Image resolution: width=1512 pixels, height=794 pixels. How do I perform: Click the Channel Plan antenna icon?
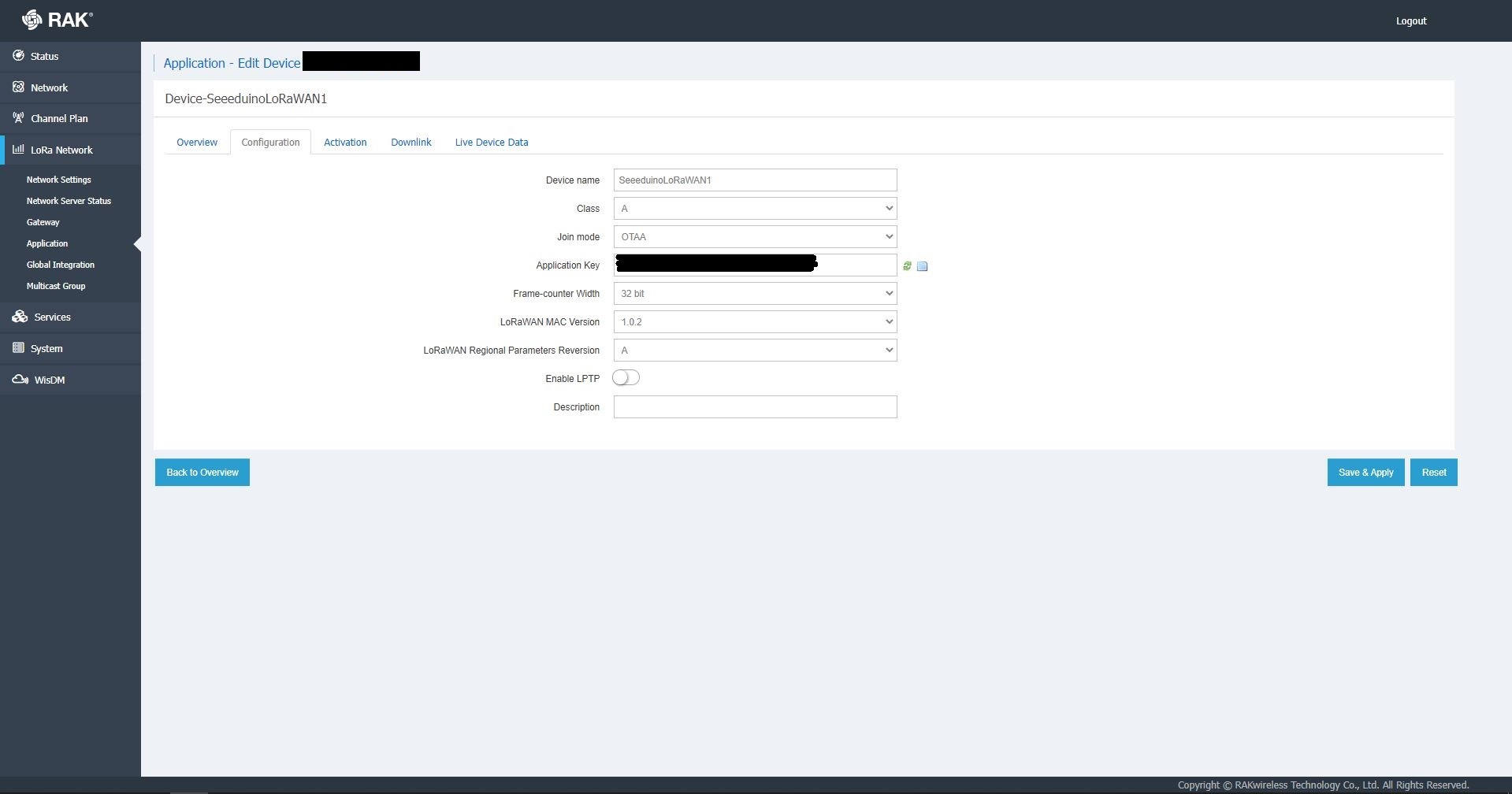18,118
